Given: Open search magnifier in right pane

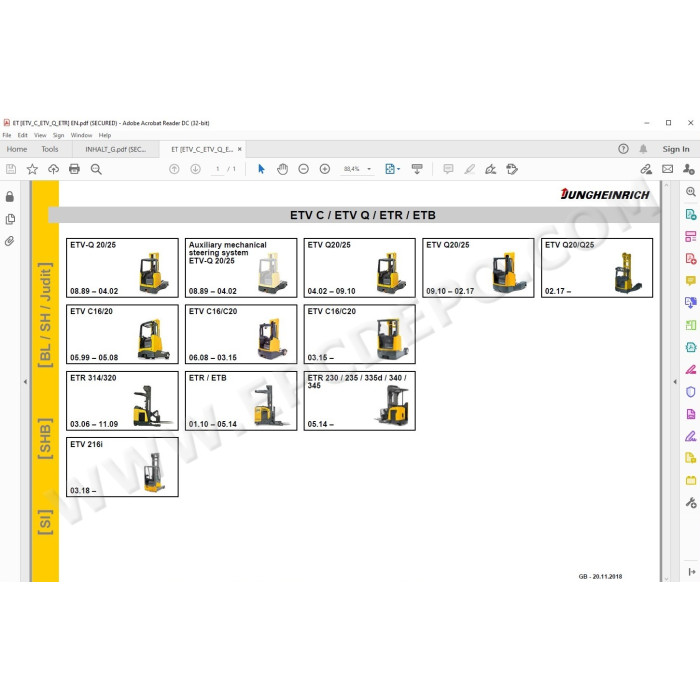Looking at the screenshot, I should (x=691, y=192).
